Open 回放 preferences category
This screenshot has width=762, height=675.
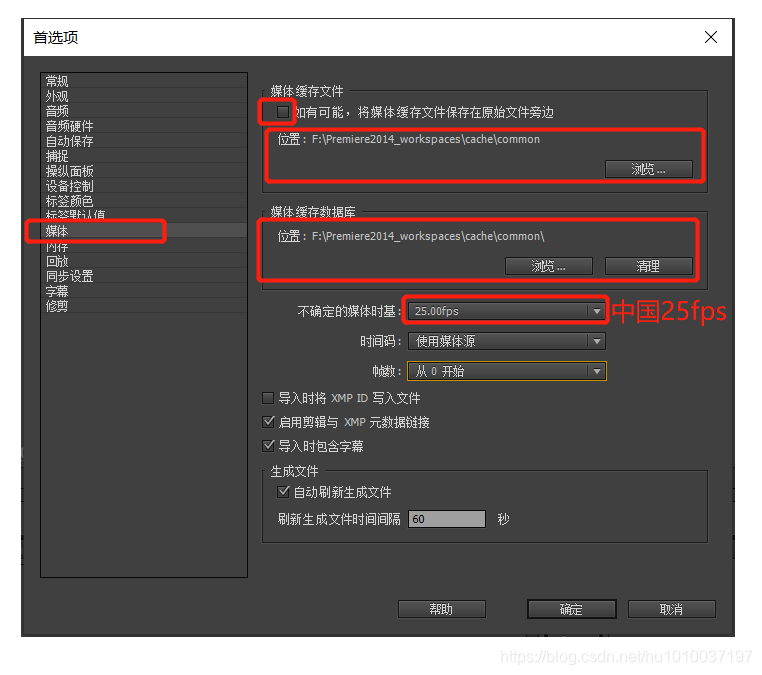click(144, 261)
